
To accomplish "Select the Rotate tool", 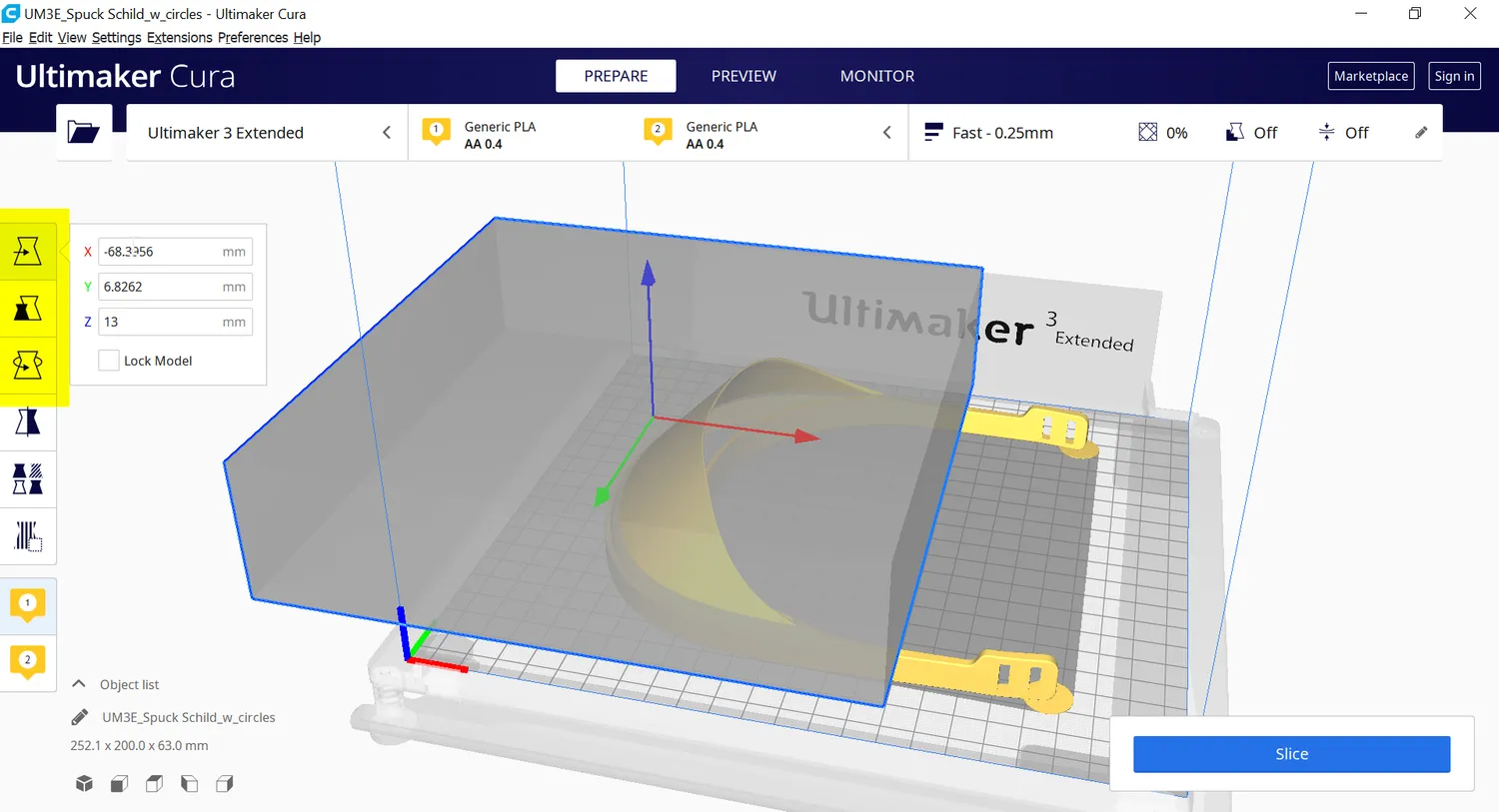I will coord(28,365).
